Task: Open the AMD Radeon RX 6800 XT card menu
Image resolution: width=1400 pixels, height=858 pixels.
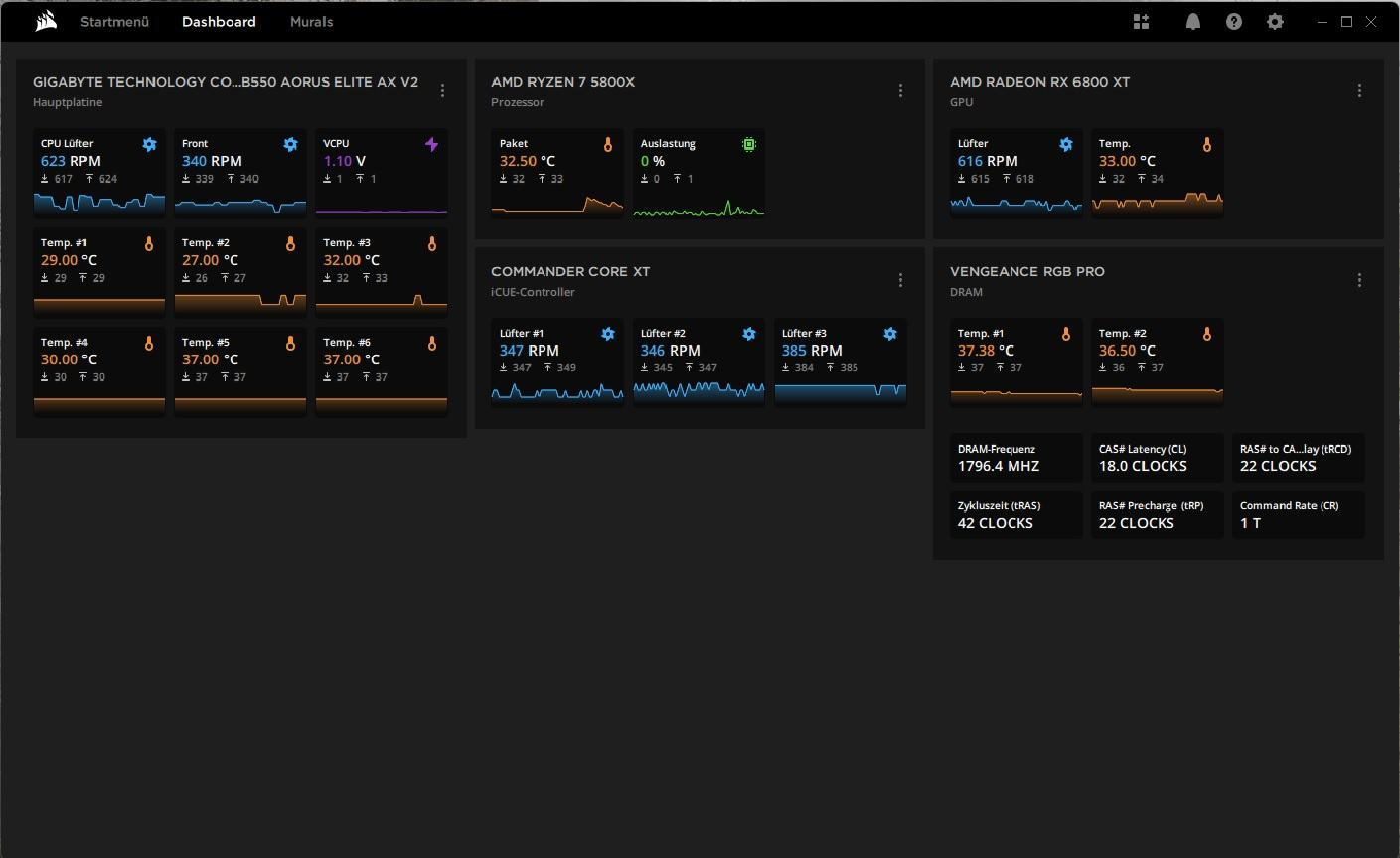Action: point(1359,90)
